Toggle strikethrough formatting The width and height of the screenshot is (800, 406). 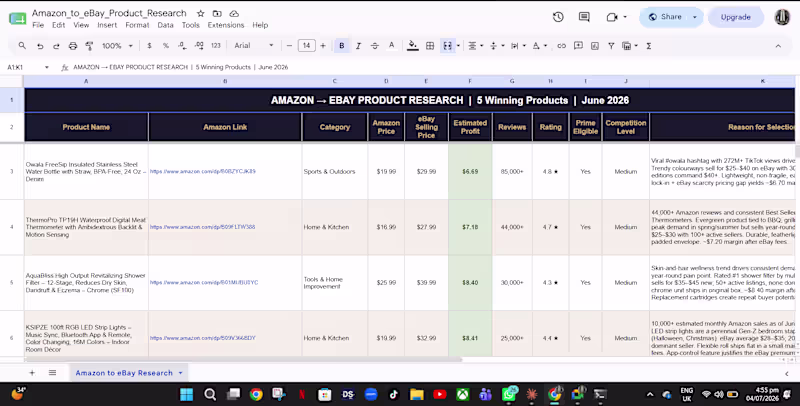[x=374, y=46]
